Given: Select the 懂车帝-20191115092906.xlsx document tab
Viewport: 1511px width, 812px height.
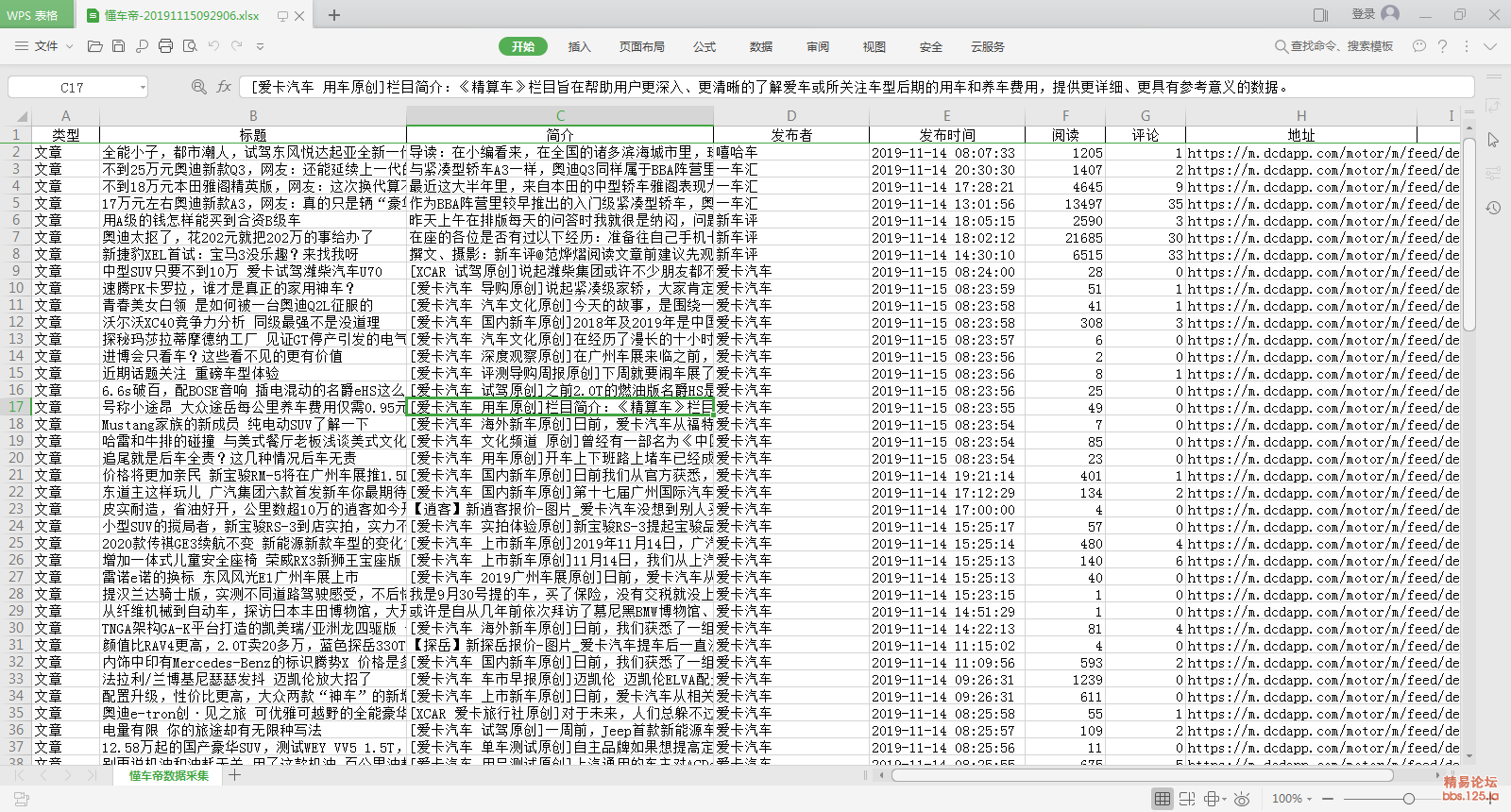Looking at the screenshot, I should tap(182, 15).
